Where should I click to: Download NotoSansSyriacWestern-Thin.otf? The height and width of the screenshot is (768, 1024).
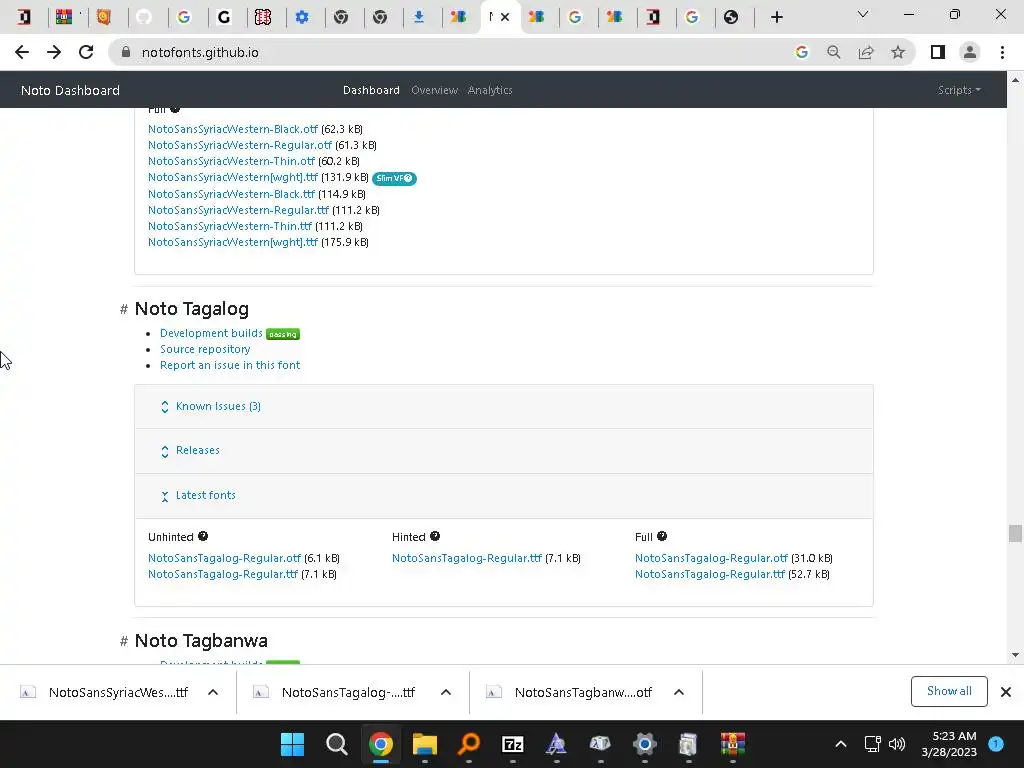[x=231, y=161]
